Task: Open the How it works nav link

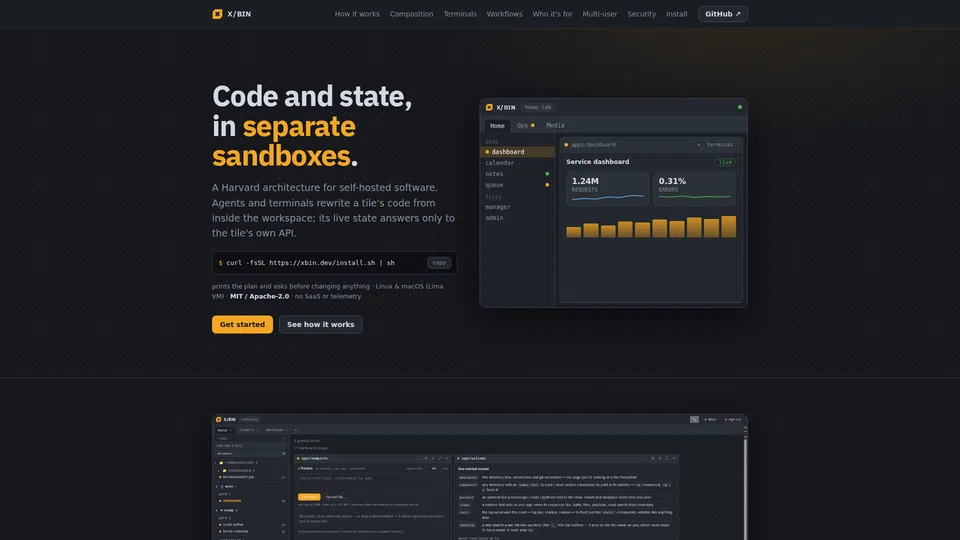Action: point(357,14)
